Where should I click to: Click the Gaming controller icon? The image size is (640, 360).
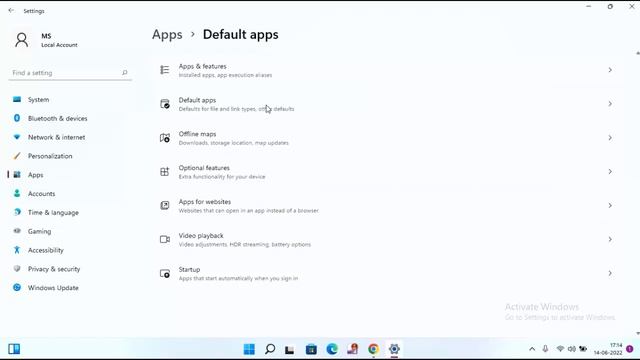pos(17,231)
